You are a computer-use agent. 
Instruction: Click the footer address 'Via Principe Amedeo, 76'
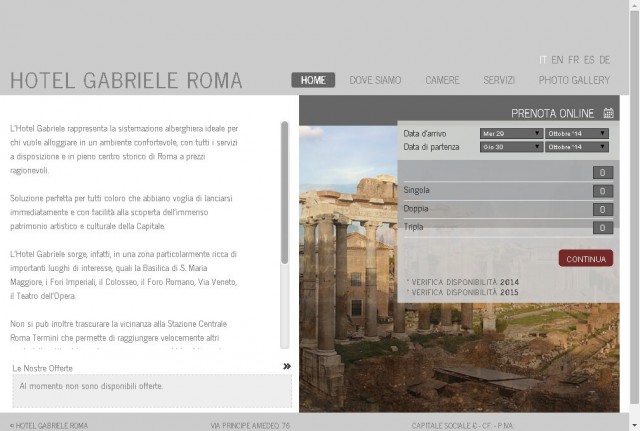click(250, 426)
